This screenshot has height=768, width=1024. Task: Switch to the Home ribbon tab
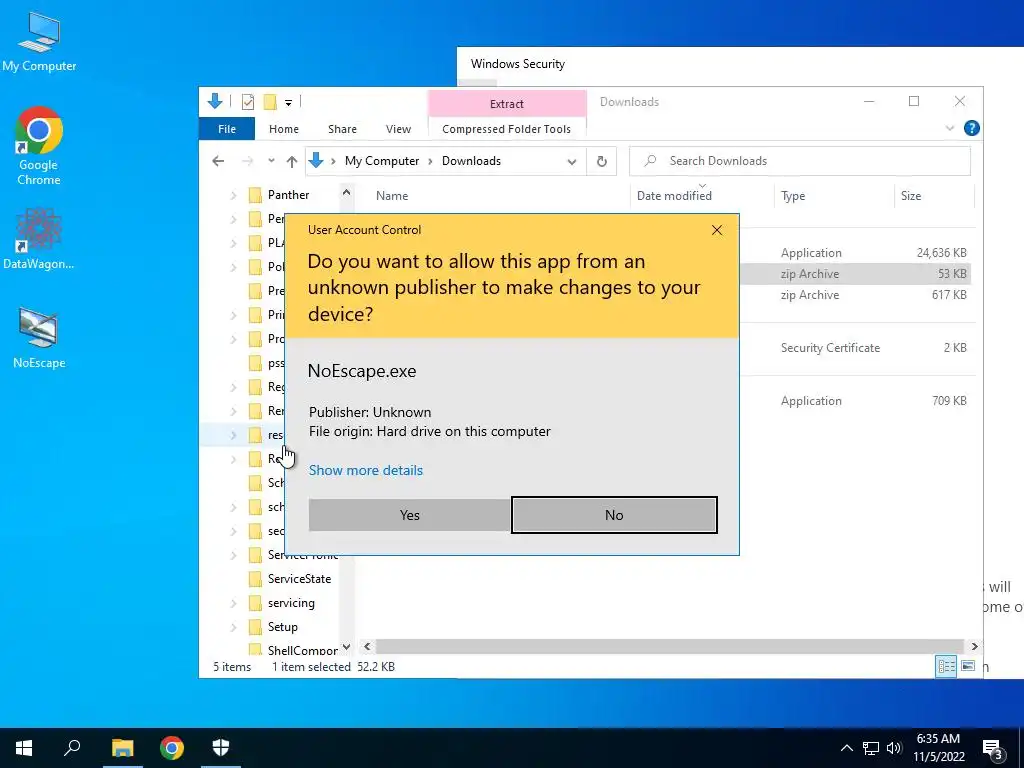point(283,129)
